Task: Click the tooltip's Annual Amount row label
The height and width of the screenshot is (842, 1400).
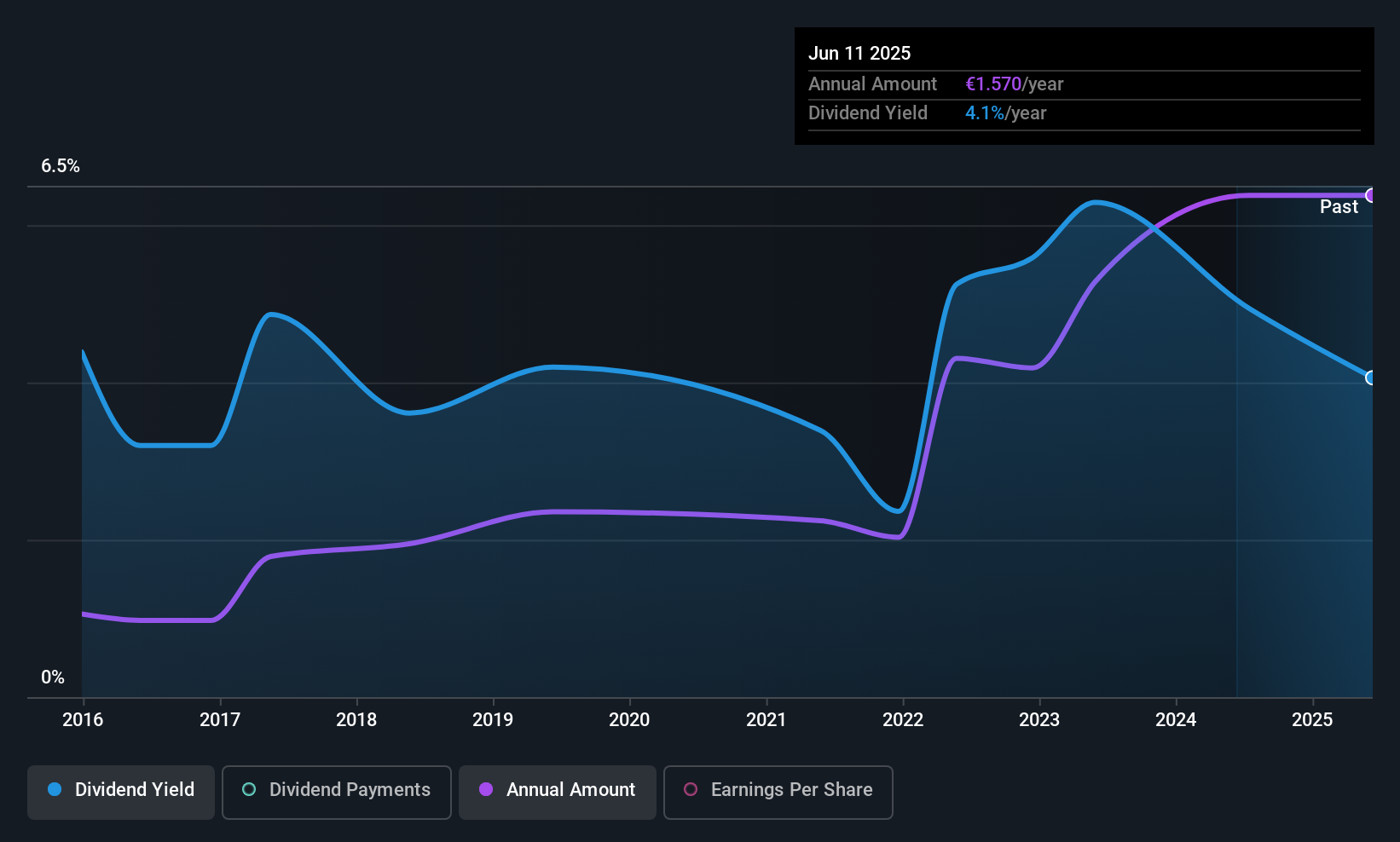Action: (x=872, y=84)
